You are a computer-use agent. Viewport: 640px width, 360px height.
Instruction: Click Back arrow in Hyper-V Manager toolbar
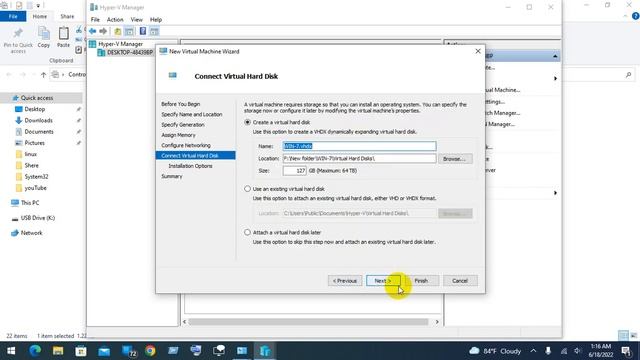(x=93, y=31)
